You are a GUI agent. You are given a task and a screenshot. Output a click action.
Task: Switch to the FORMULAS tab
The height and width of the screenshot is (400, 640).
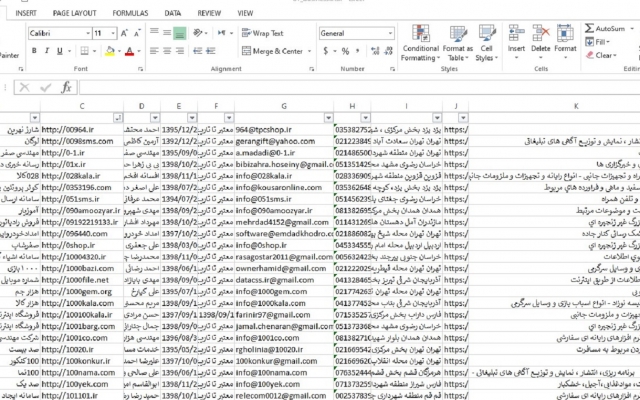click(130, 13)
